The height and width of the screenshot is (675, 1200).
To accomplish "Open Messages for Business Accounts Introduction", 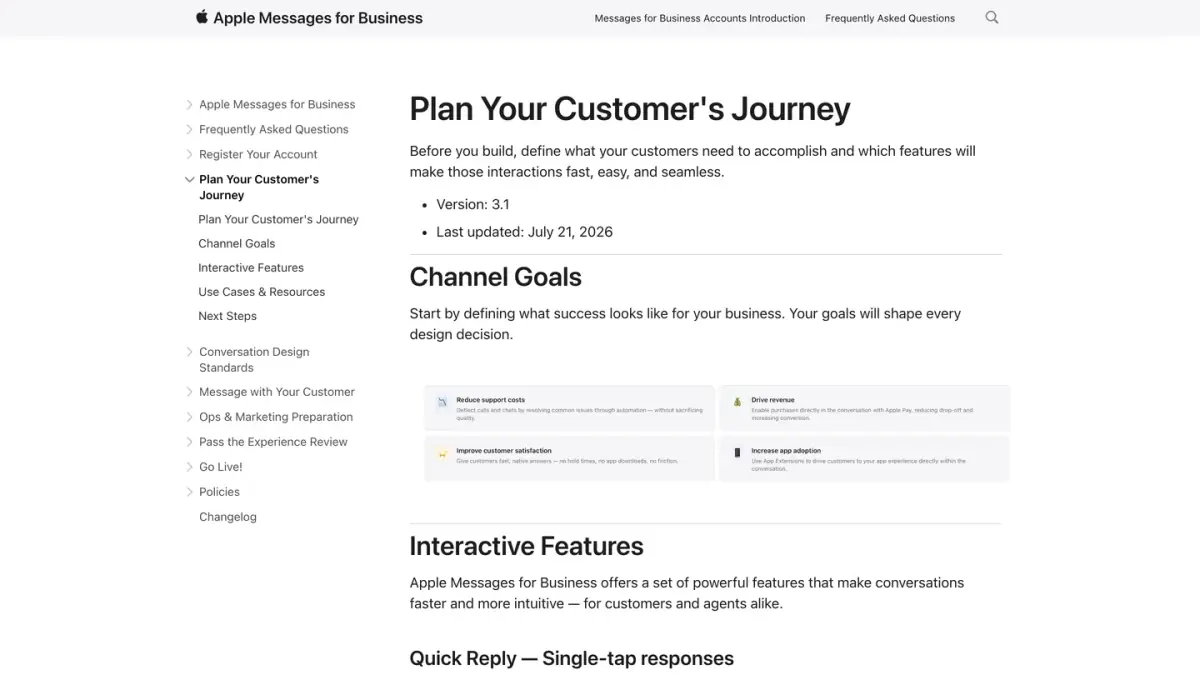I will coord(700,18).
